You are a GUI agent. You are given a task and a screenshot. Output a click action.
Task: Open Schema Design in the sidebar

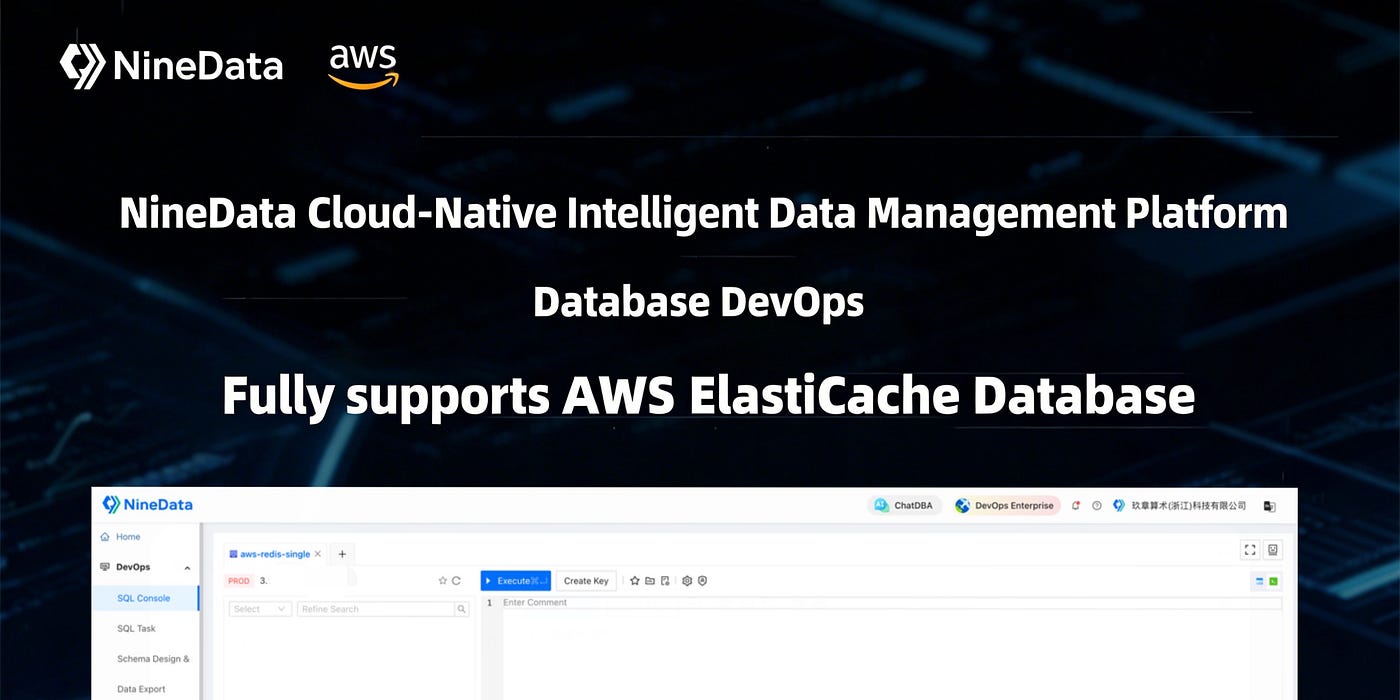pos(153,659)
